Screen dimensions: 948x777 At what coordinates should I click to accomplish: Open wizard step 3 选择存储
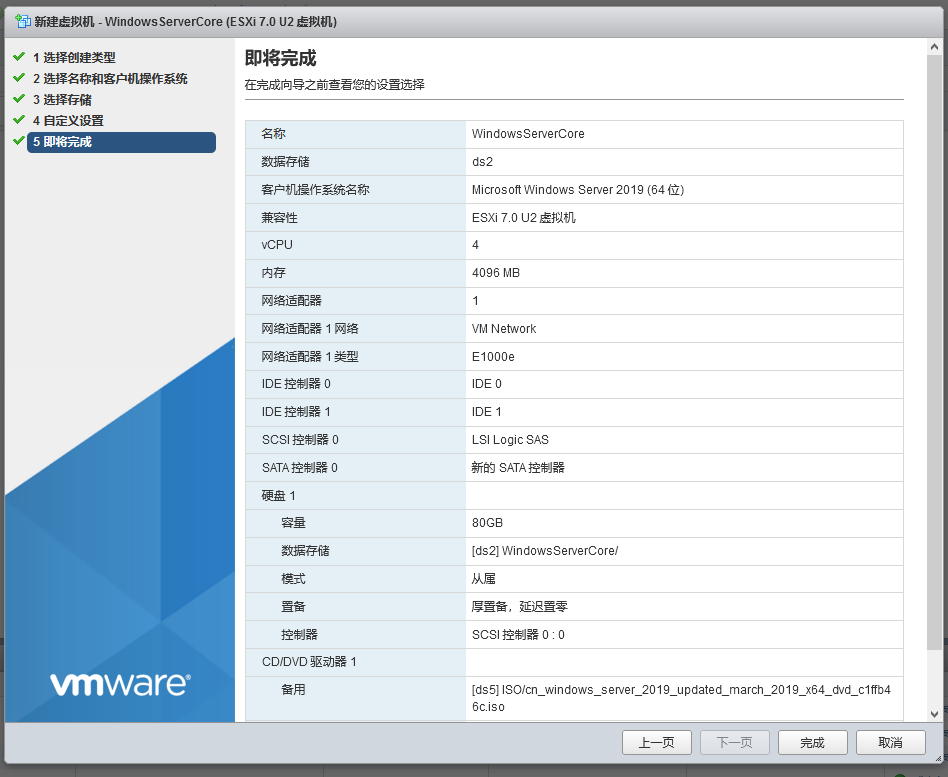point(62,100)
